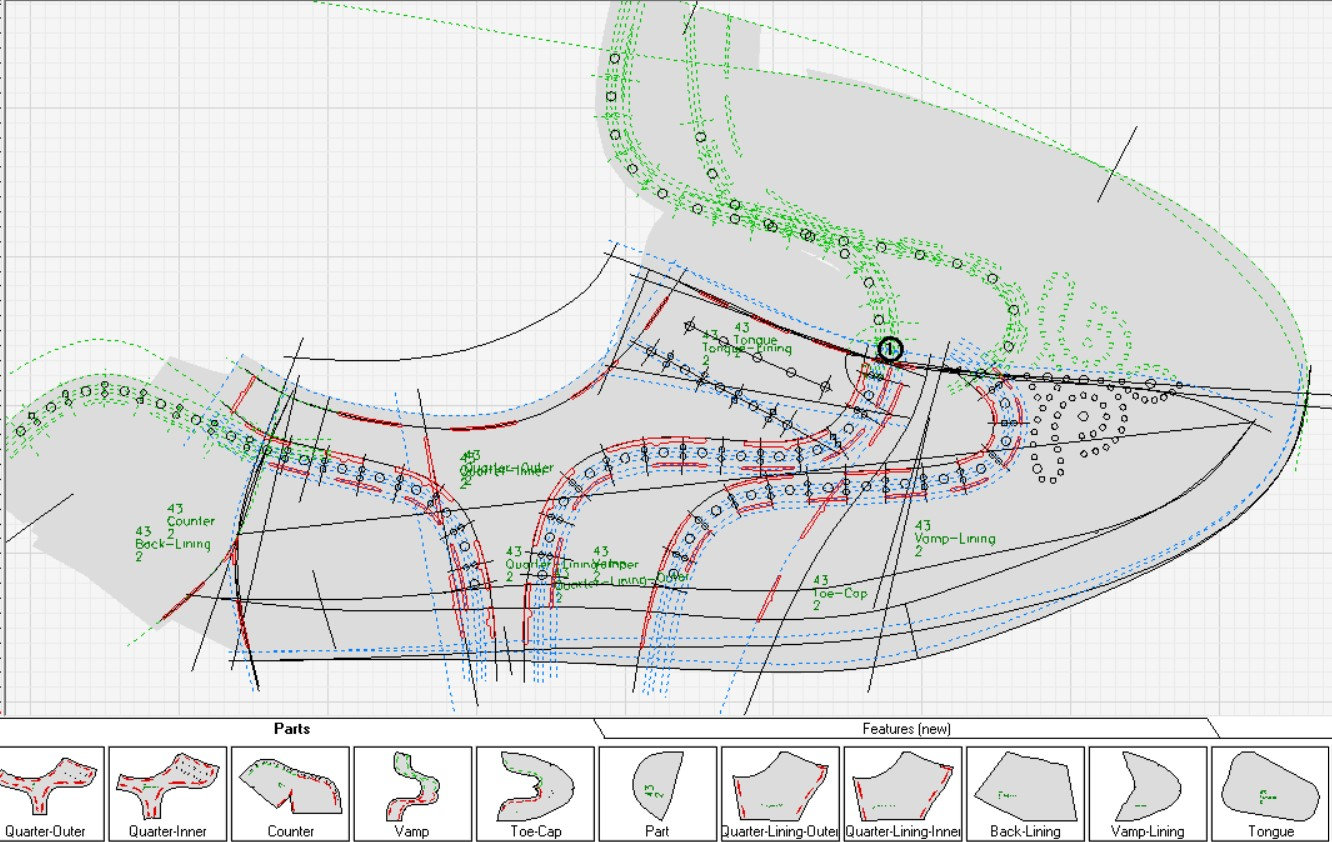Select the Quarter-Lining-Outer part thumbnail

(x=779, y=793)
